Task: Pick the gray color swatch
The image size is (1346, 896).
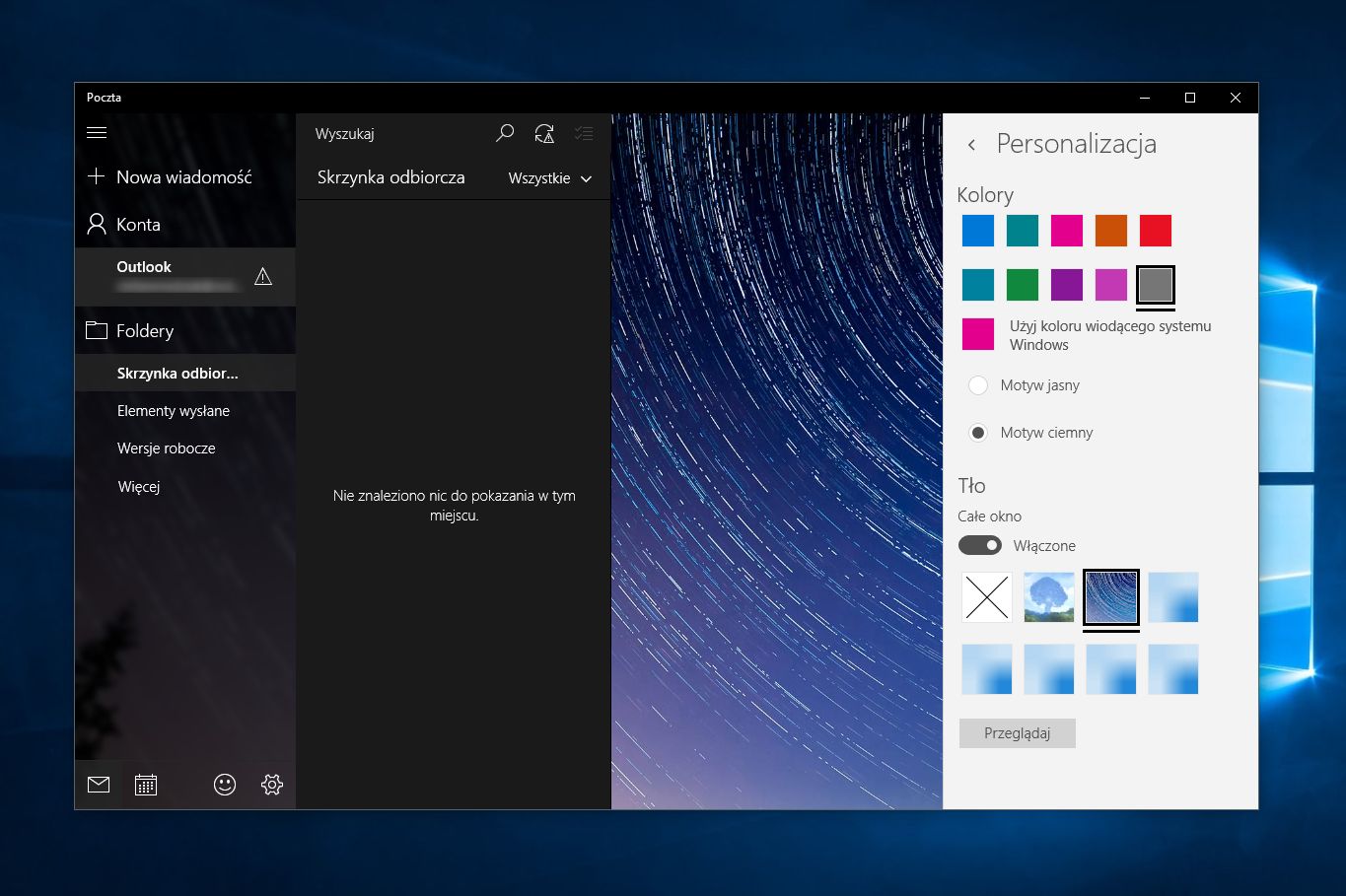Action: coord(1156,285)
